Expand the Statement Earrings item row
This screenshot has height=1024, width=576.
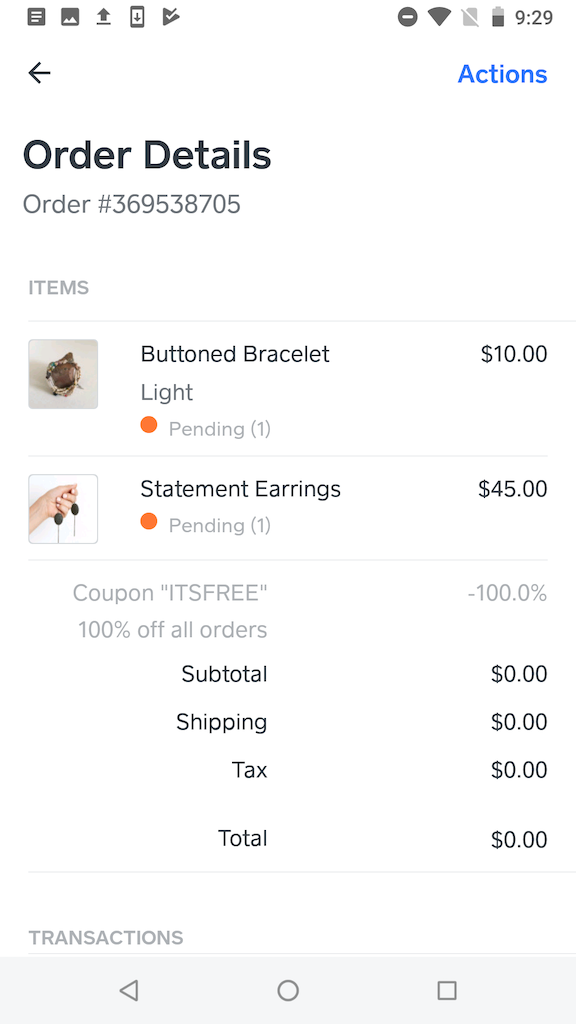coord(288,505)
